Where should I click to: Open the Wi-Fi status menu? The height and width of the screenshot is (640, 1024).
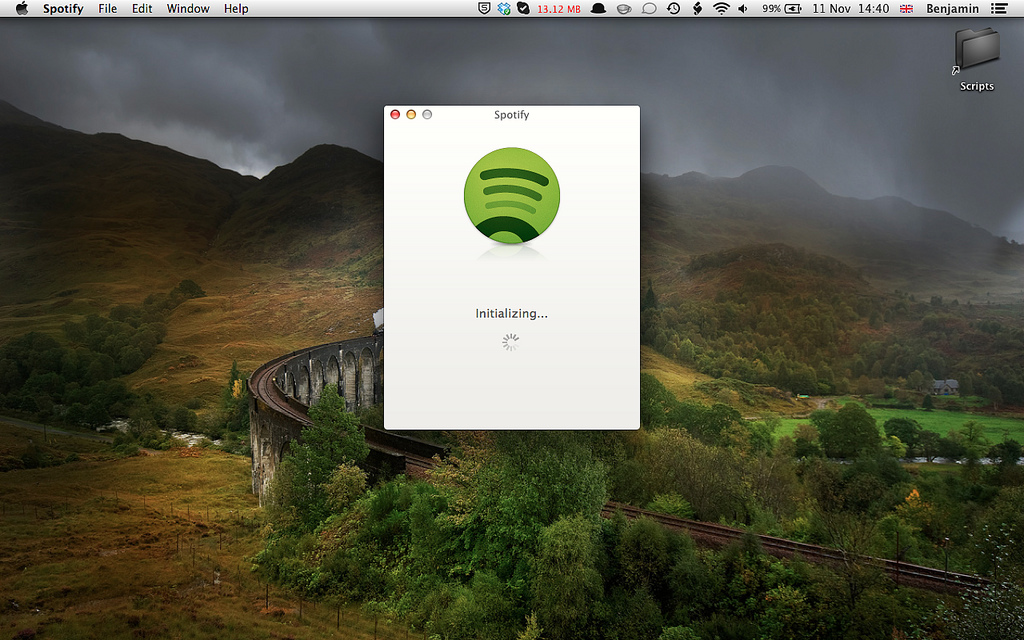point(721,8)
